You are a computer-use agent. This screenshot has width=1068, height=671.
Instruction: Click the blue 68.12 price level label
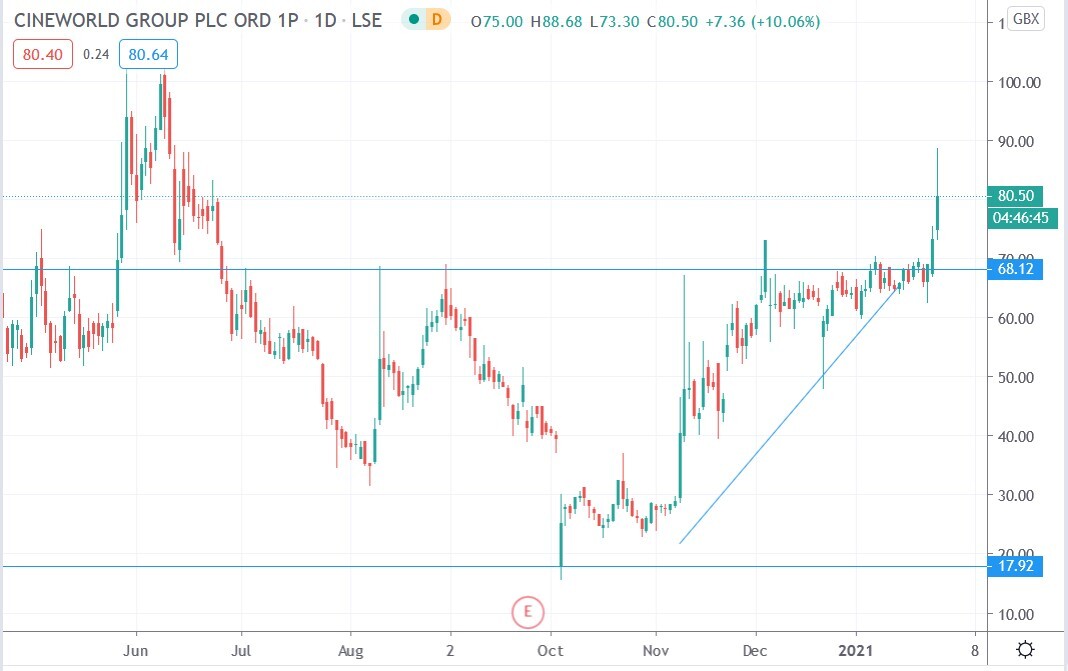coord(1016,269)
